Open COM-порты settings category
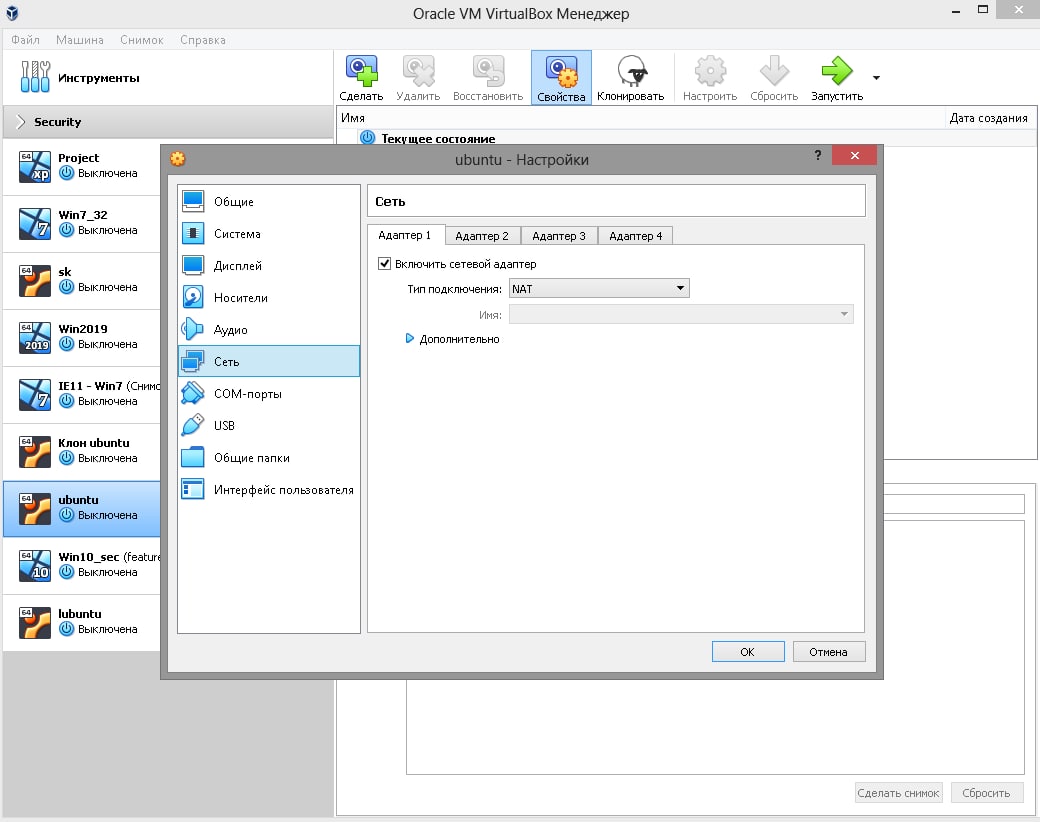 [269, 393]
